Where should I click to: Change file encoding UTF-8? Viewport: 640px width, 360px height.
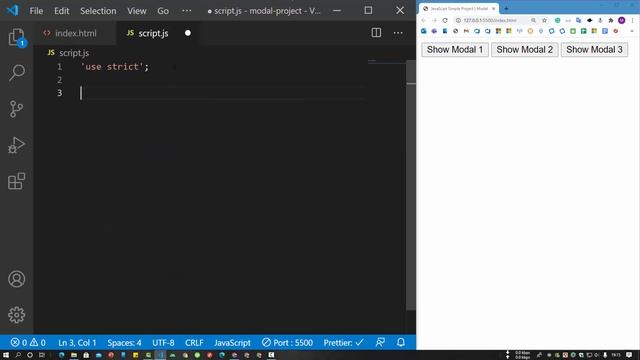pyautogui.click(x=163, y=342)
